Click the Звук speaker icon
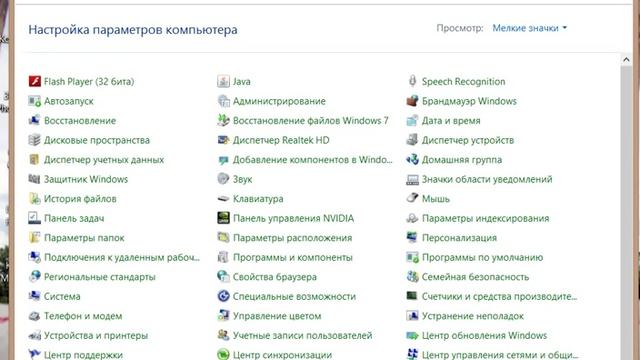Image resolution: width=640 pixels, height=360 pixels. coord(223,179)
